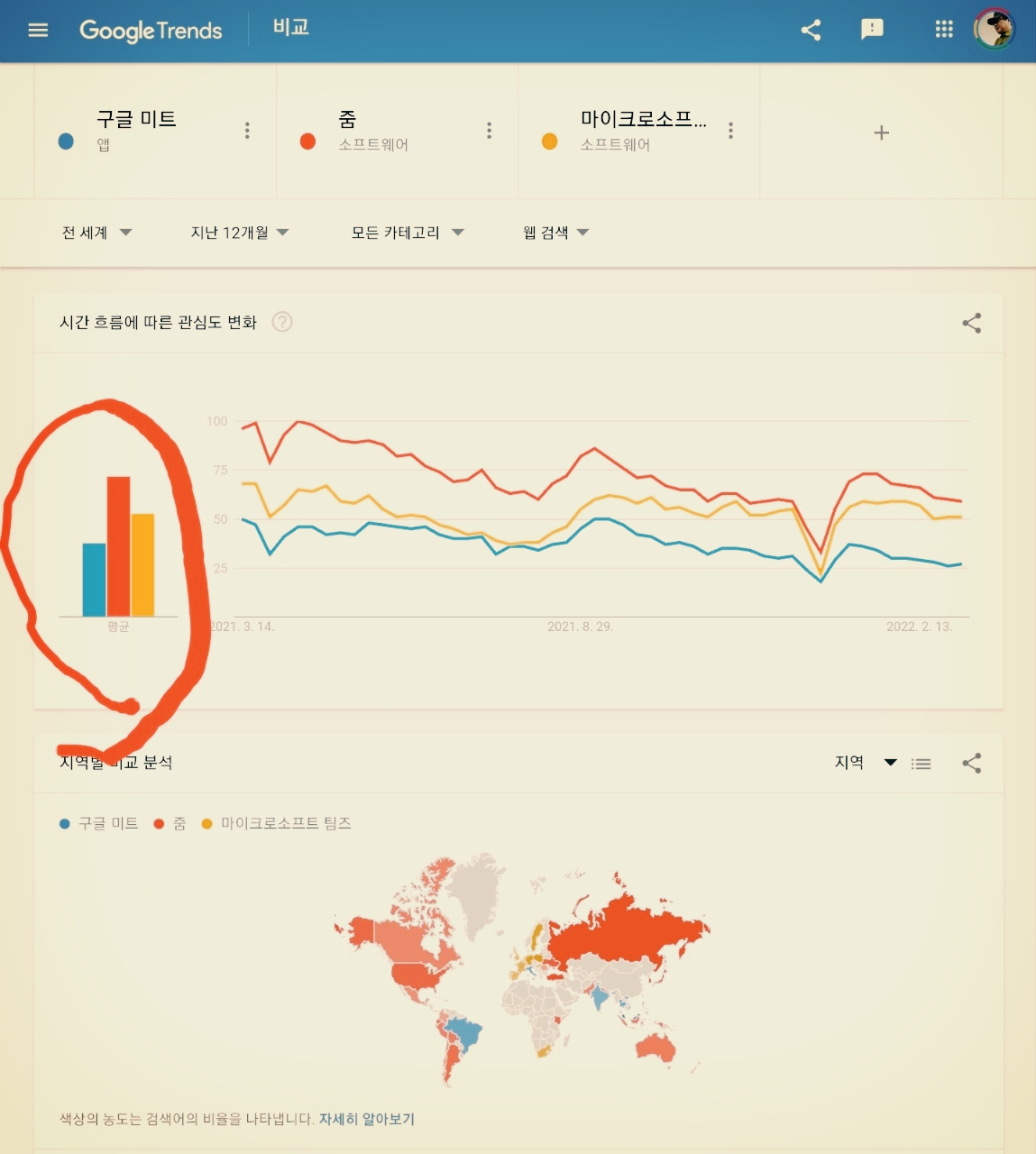Click the yellow dot for 마이크로소프트
Screen dimensions: 1036x1154
click(549, 142)
